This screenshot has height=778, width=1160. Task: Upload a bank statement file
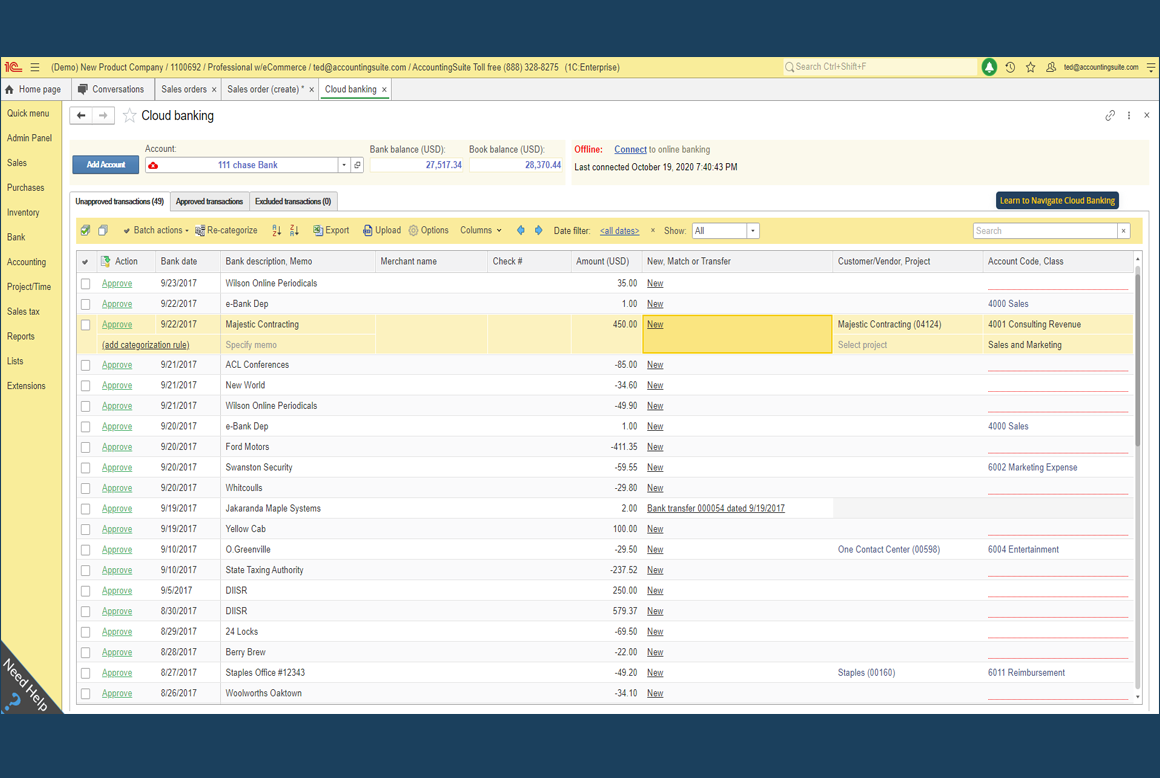pyautogui.click(x=382, y=231)
